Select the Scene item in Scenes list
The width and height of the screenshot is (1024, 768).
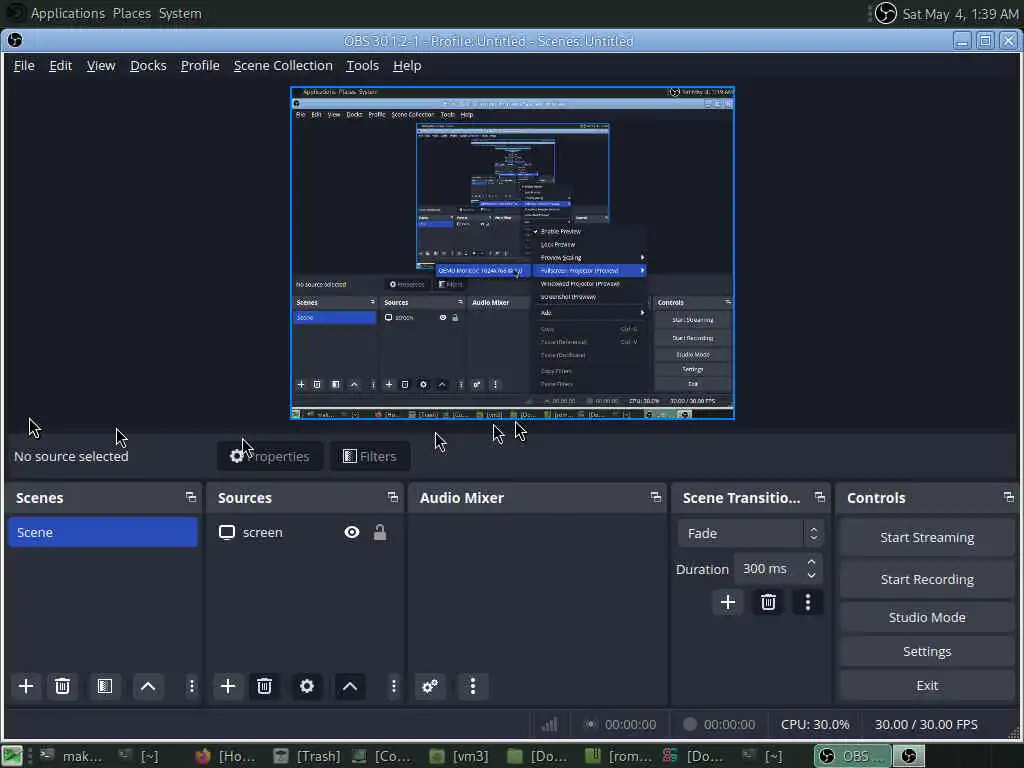pos(103,532)
